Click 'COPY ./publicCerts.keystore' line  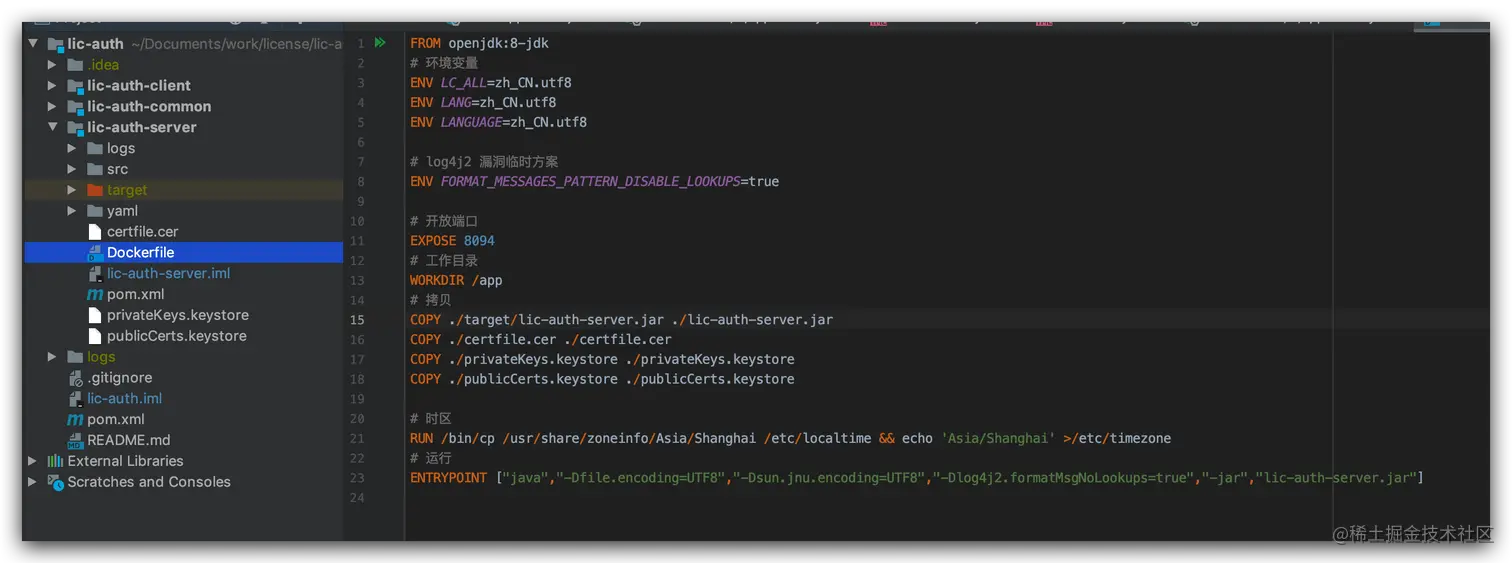(602, 379)
